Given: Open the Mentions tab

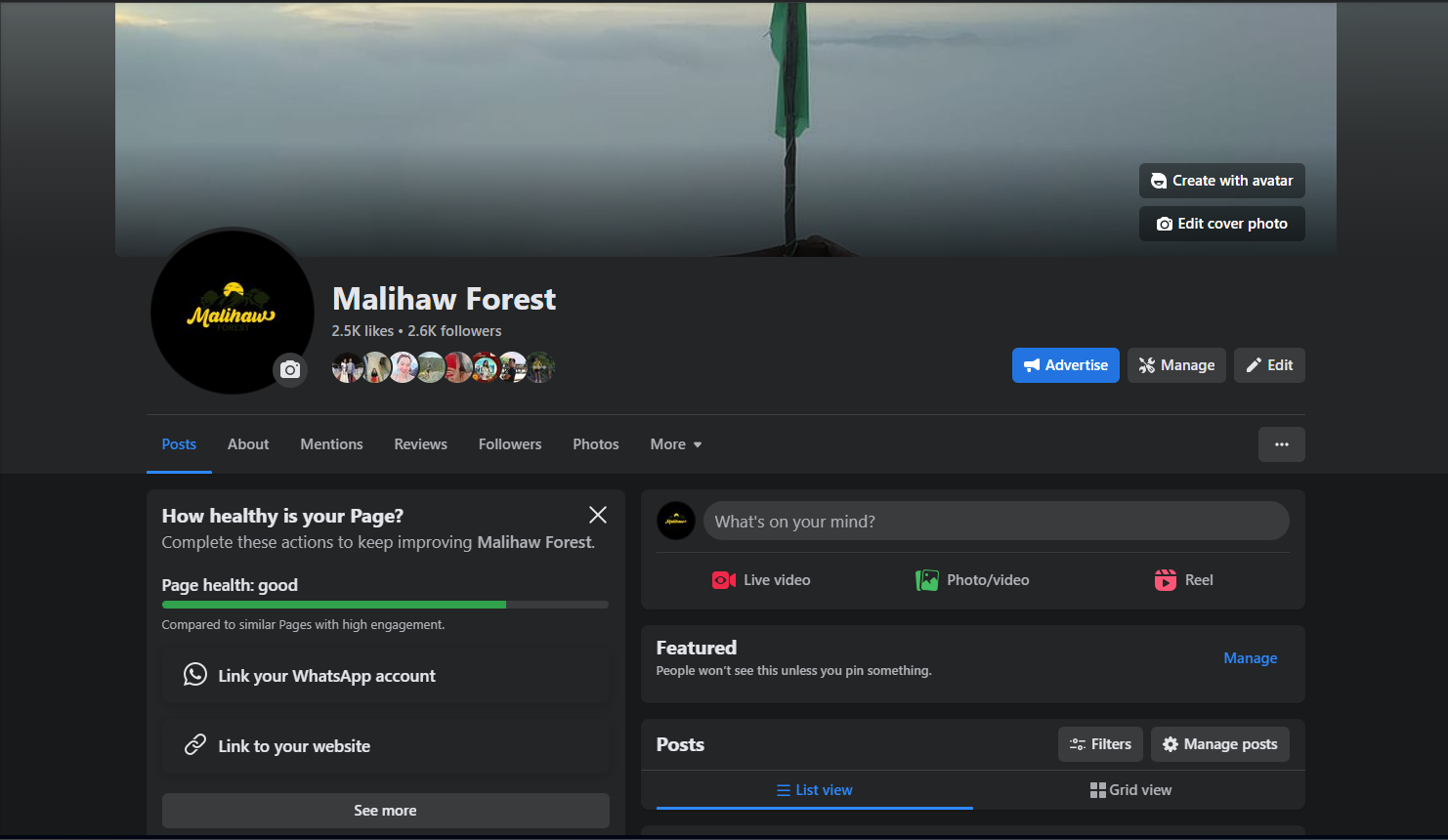Looking at the screenshot, I should [331, 444].
